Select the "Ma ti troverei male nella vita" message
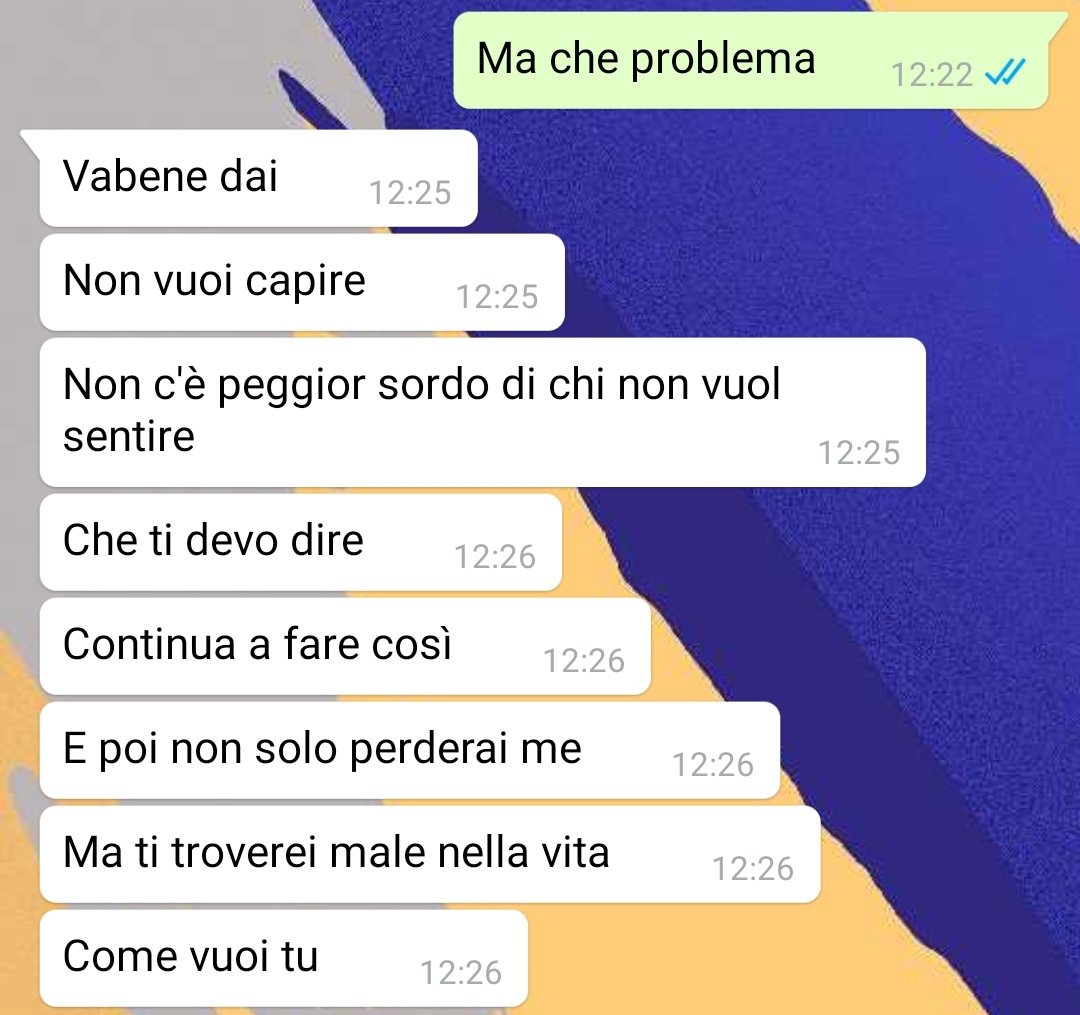The width and height of the screenshot is (1080, 1015). [x=430, y=854]
